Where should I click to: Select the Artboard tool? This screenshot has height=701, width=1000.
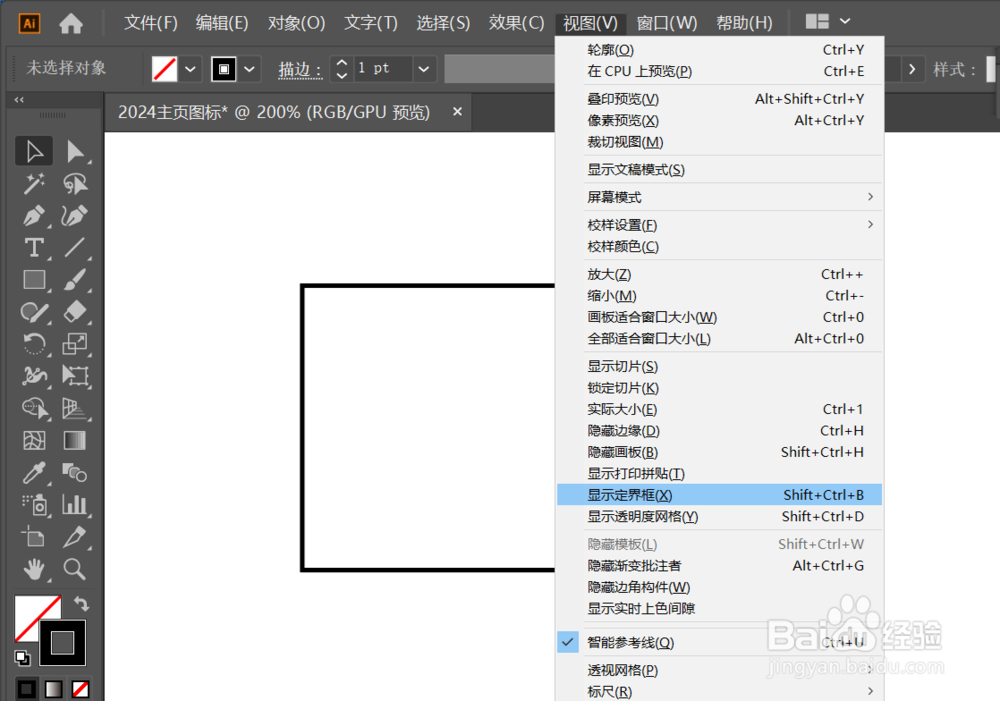(34, 537)
